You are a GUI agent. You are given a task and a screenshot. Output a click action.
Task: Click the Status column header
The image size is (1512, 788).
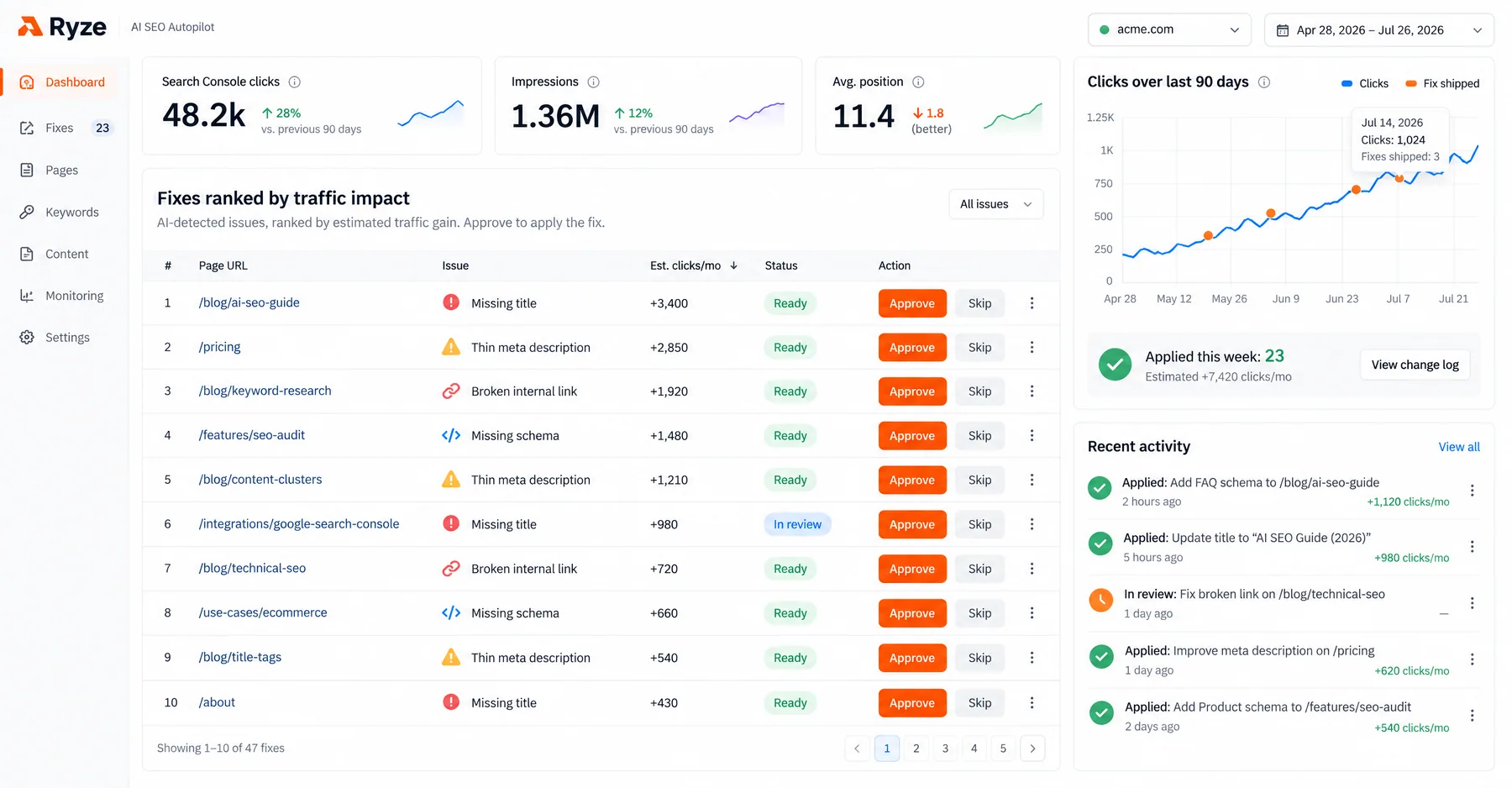(x=781, y=265)
